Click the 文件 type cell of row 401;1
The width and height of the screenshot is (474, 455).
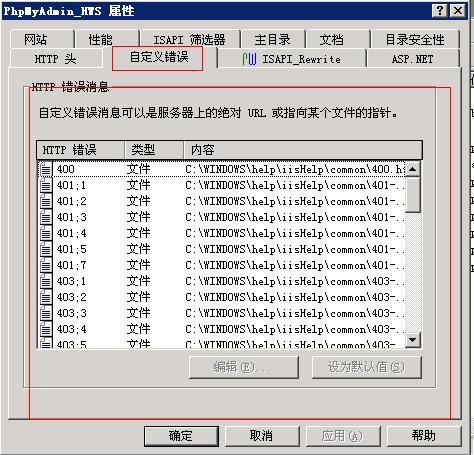click(x=138, y=185)
